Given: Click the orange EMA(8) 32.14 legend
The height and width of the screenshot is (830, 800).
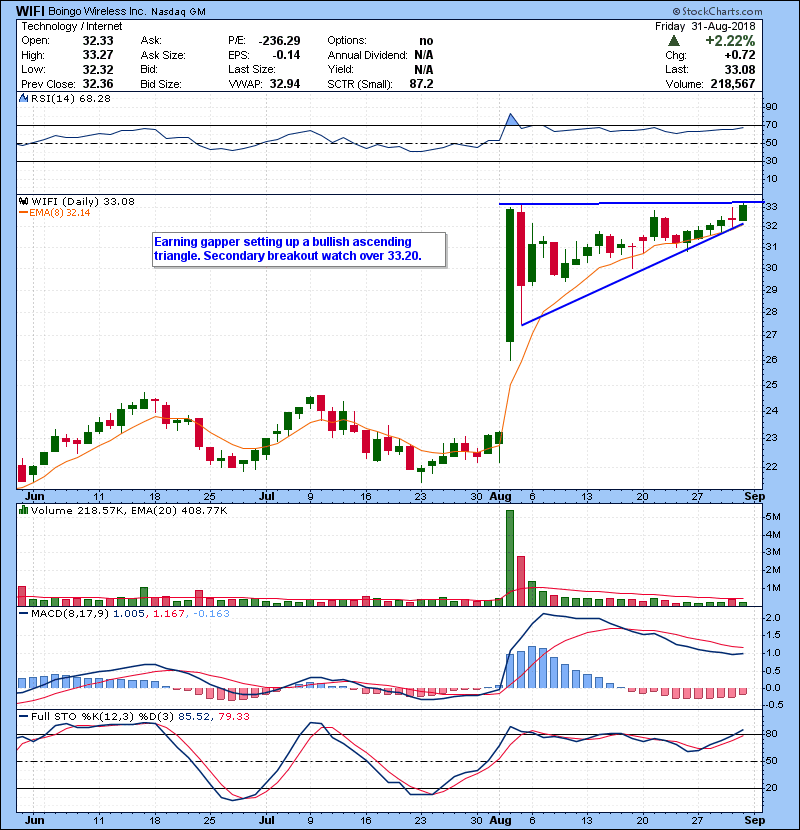Looking at the screenshot, I should (55, 213).
